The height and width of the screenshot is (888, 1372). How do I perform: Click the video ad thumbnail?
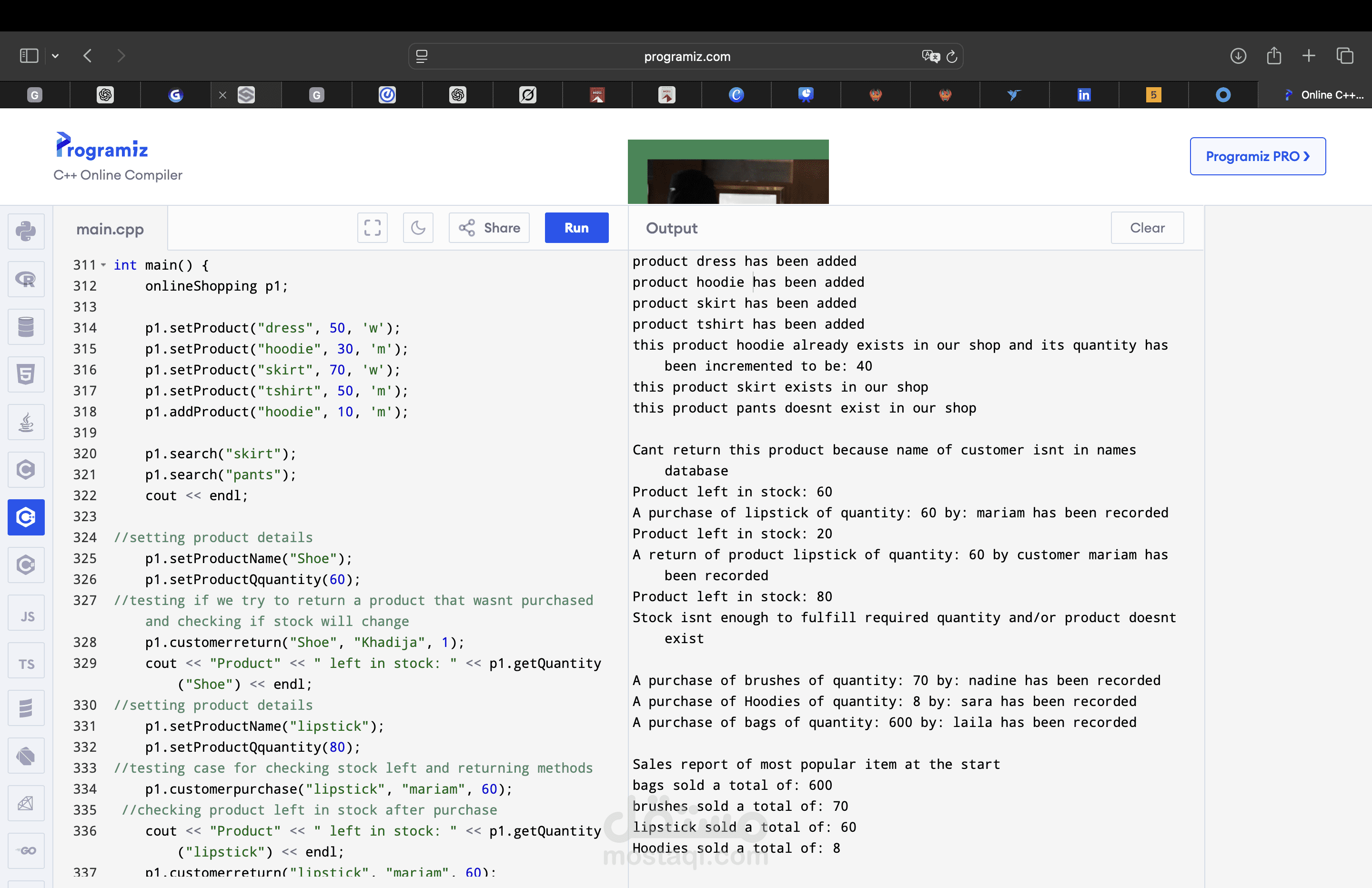(727, 172)
